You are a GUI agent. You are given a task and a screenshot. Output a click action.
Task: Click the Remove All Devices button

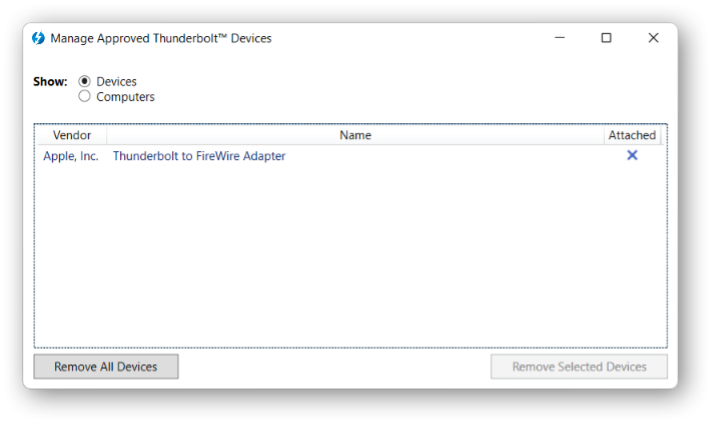[x=106, y=366]
